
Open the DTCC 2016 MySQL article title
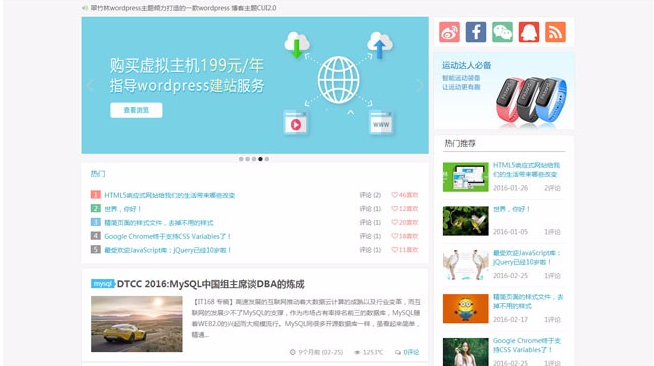[211, 284]
